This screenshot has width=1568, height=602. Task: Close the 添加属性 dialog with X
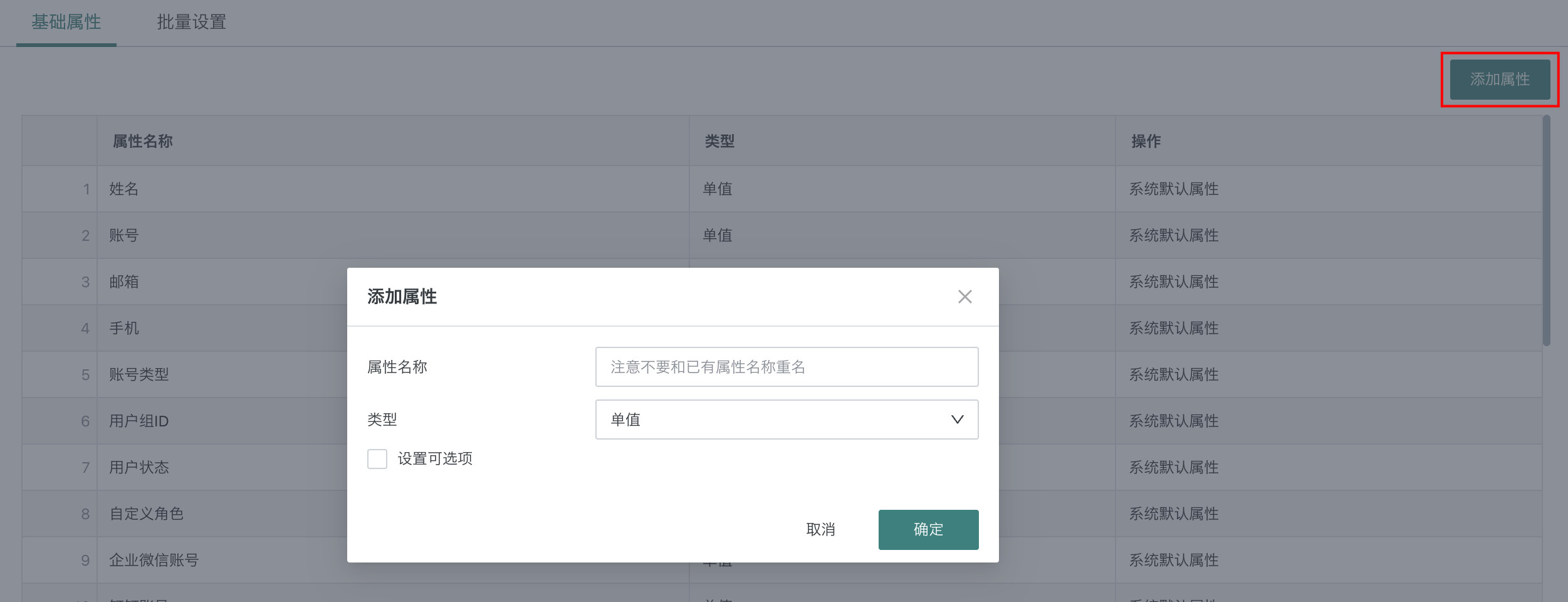pos(964,297)
